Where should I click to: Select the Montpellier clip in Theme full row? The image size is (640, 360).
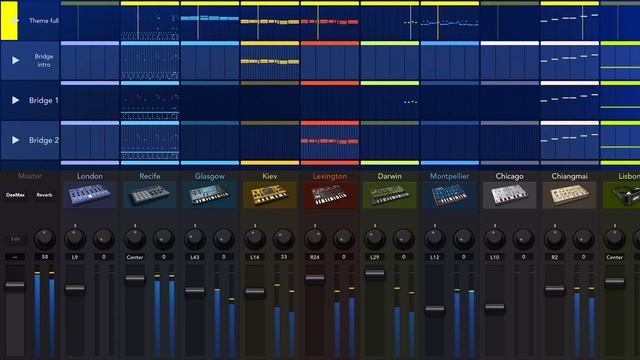coord(450,20)
